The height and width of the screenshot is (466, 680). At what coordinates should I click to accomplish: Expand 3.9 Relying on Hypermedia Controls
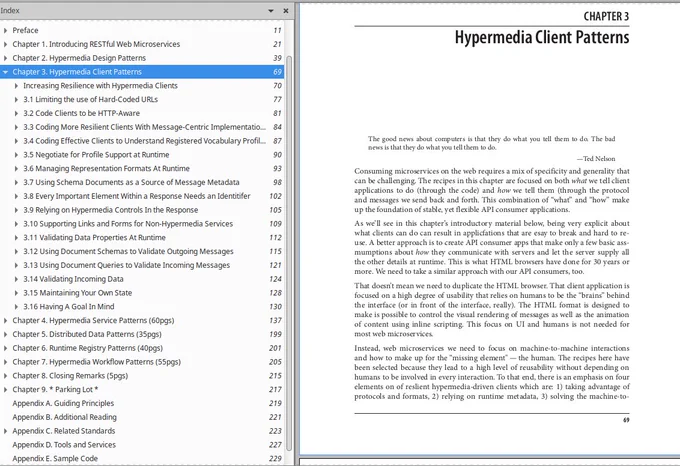click(x=16, y=210)
